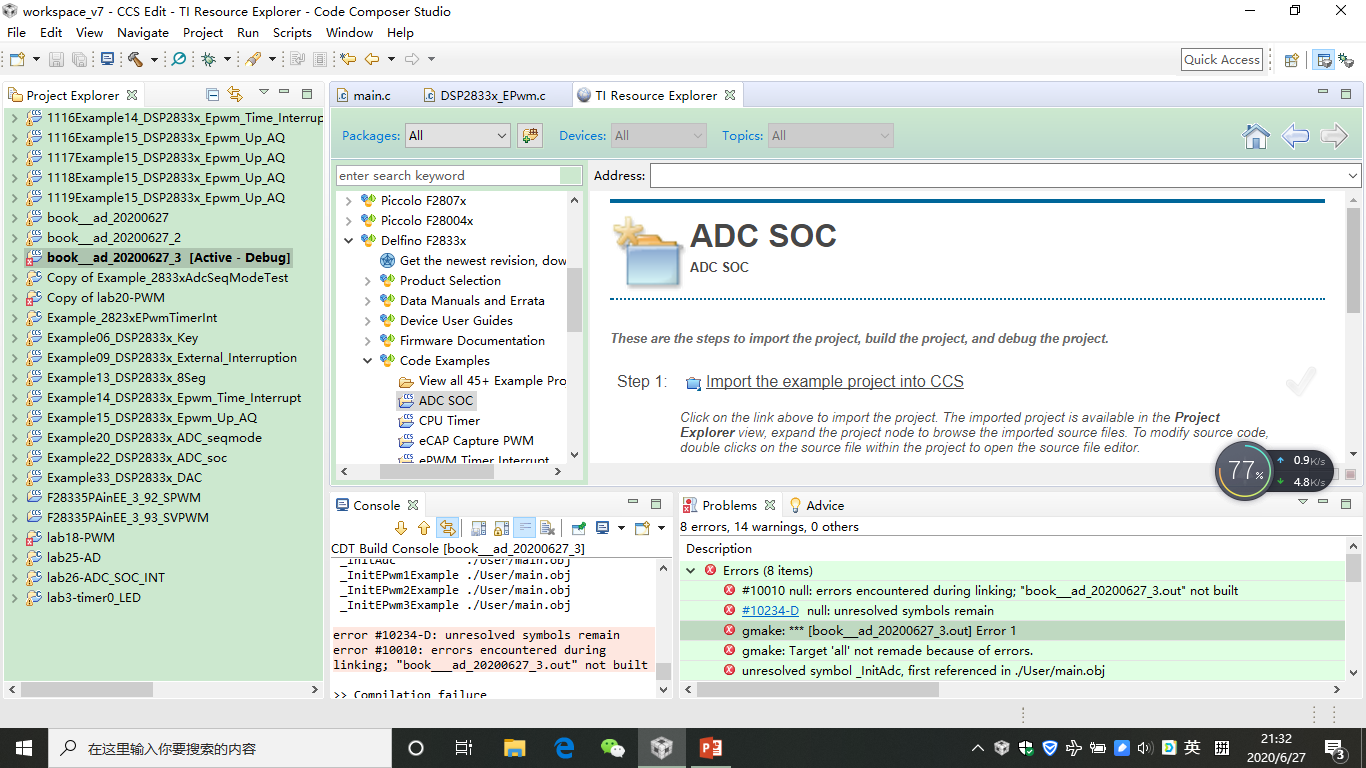Screen dimensions: 1366x768
Task: Go to the TI Resource Explorer Home icon
Action: pos(1256,136)
